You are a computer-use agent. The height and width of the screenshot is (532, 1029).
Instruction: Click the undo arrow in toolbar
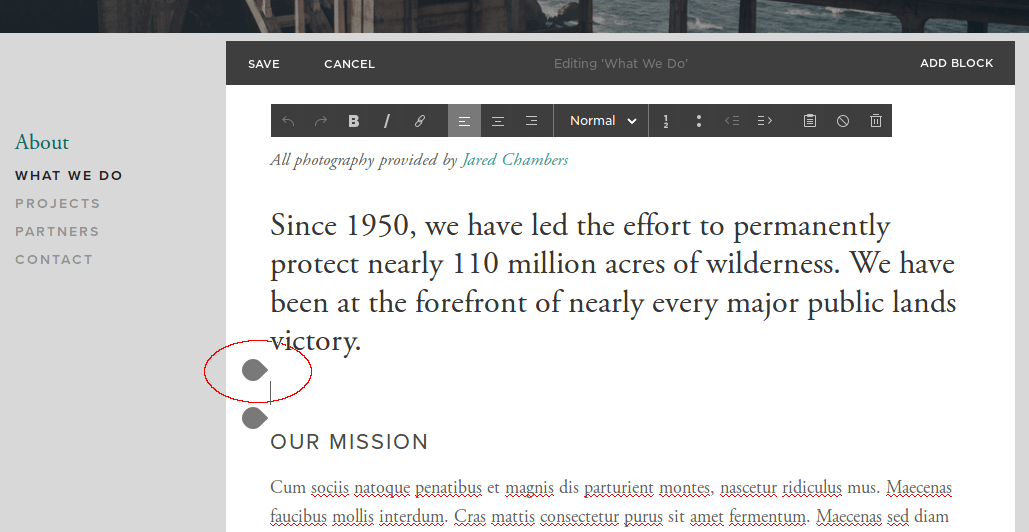pos(288,121)
